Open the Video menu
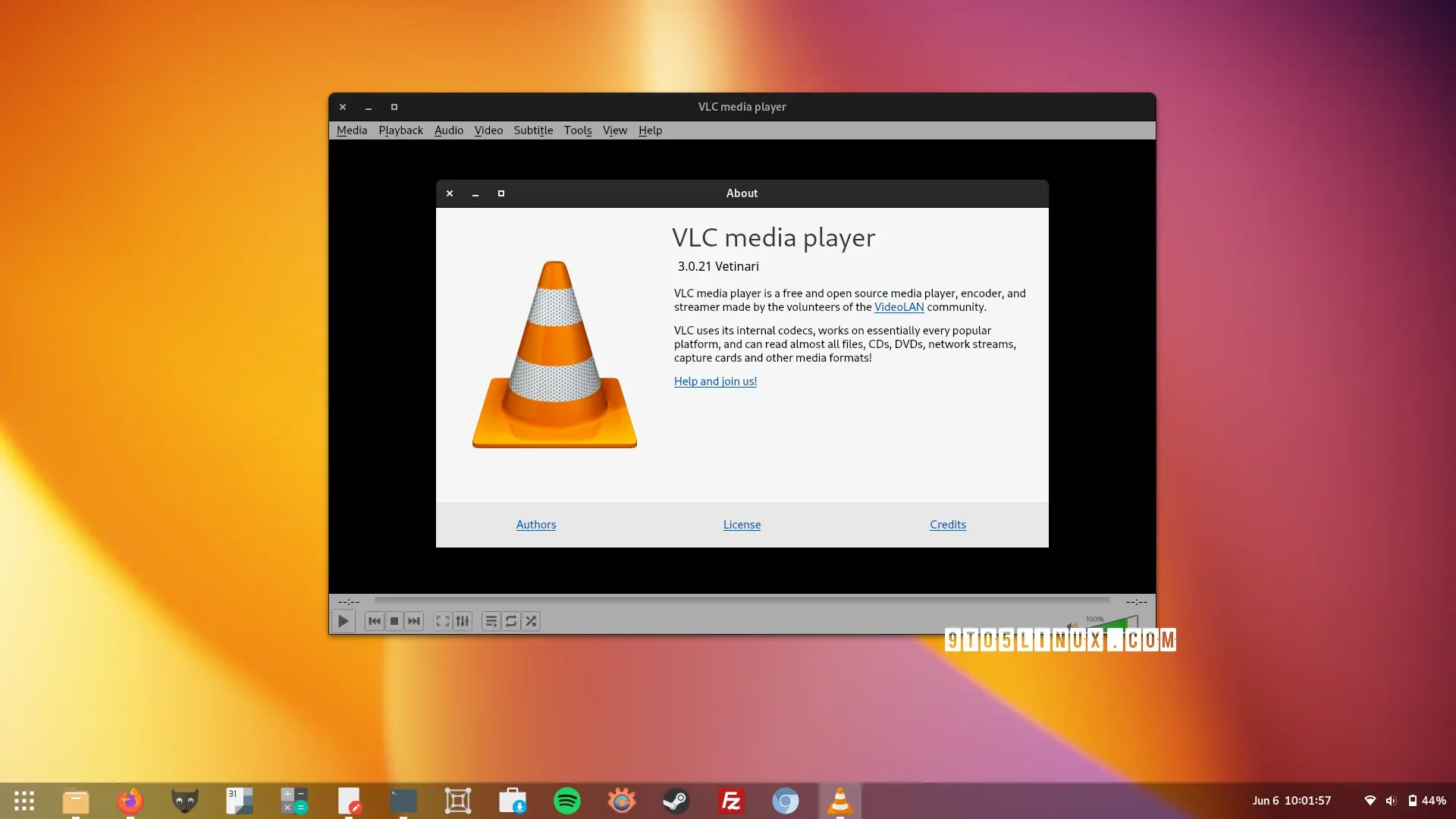This screenshot has width=1456, height=819. (488, 130)
